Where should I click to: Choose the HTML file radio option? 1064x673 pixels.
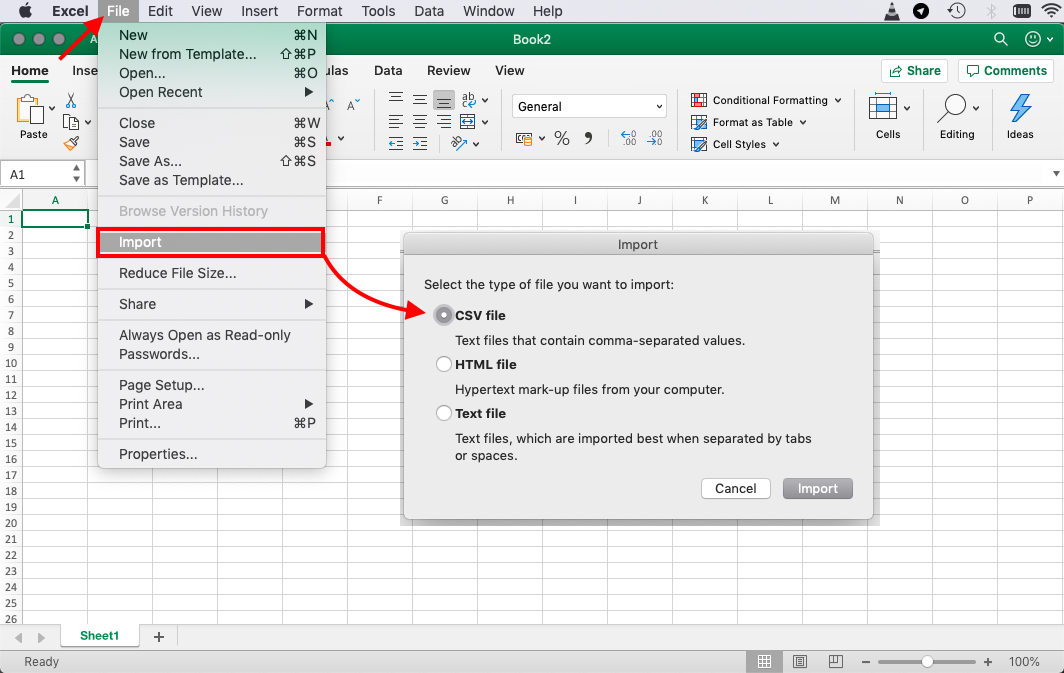click(x=444, y=365)
